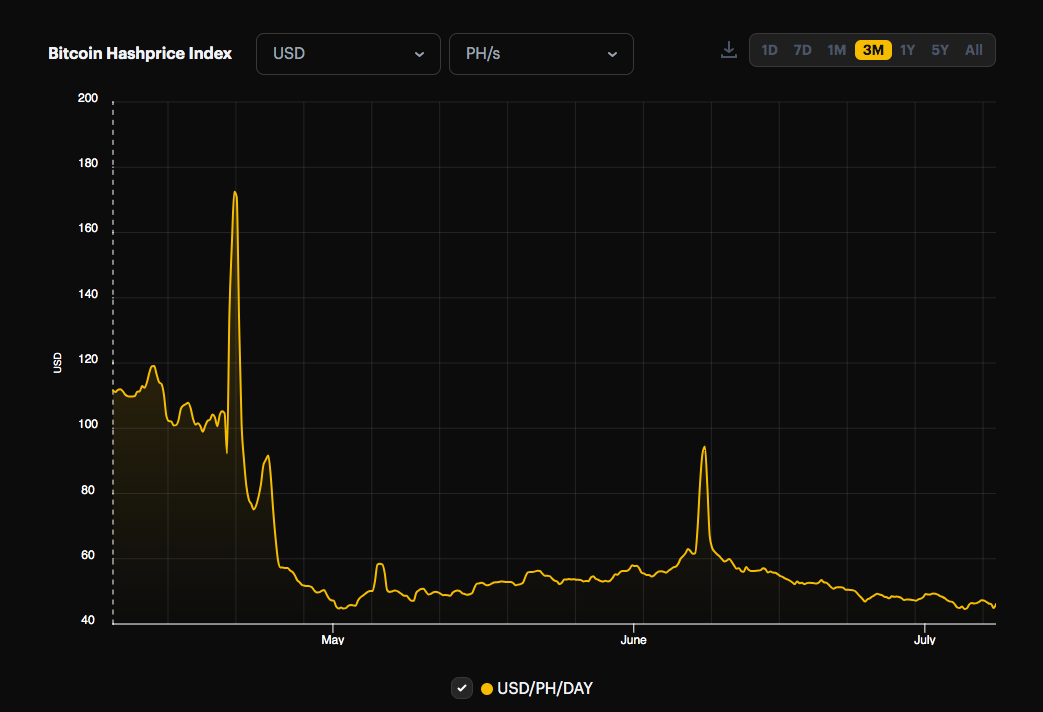Click the June spike peak on chart
This screenshot has width=1043, height=712.
click(704, 447)
